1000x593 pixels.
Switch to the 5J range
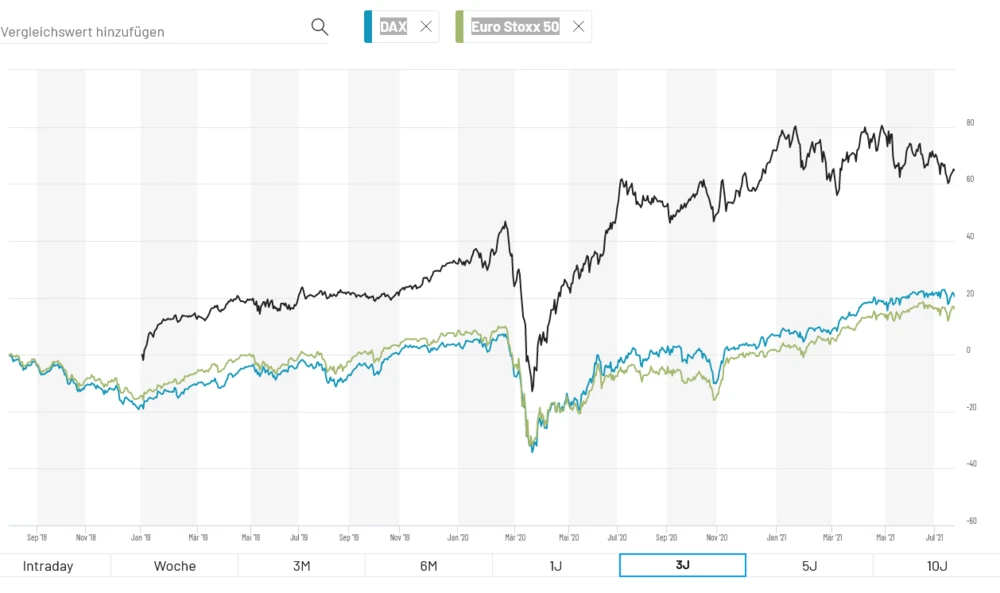pyautogui.click(x=810, y=566)
